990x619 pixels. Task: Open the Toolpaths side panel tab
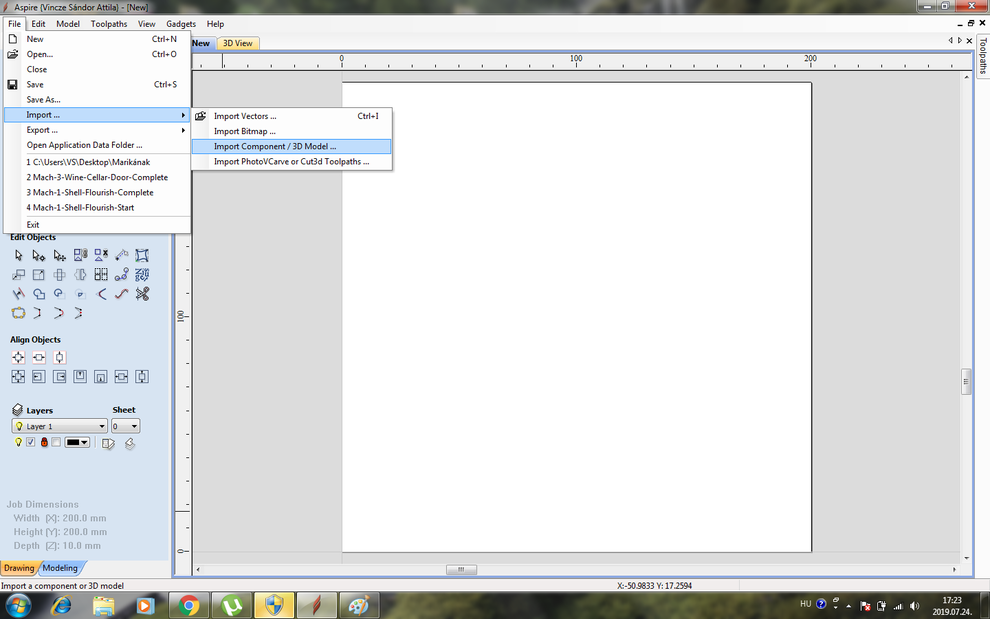point(983,56)
